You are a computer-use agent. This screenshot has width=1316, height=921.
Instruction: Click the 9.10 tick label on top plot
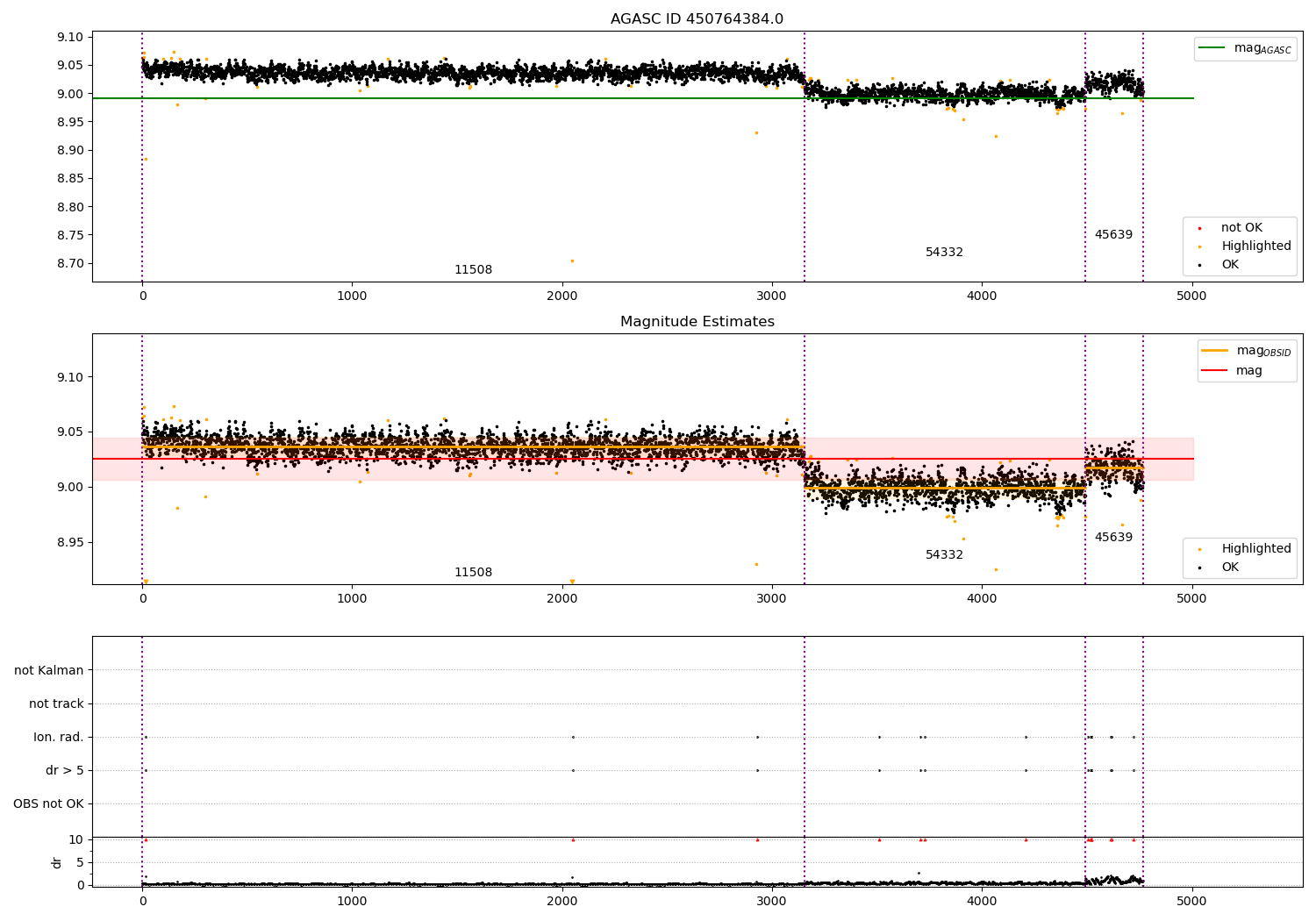tap(71, 38)
